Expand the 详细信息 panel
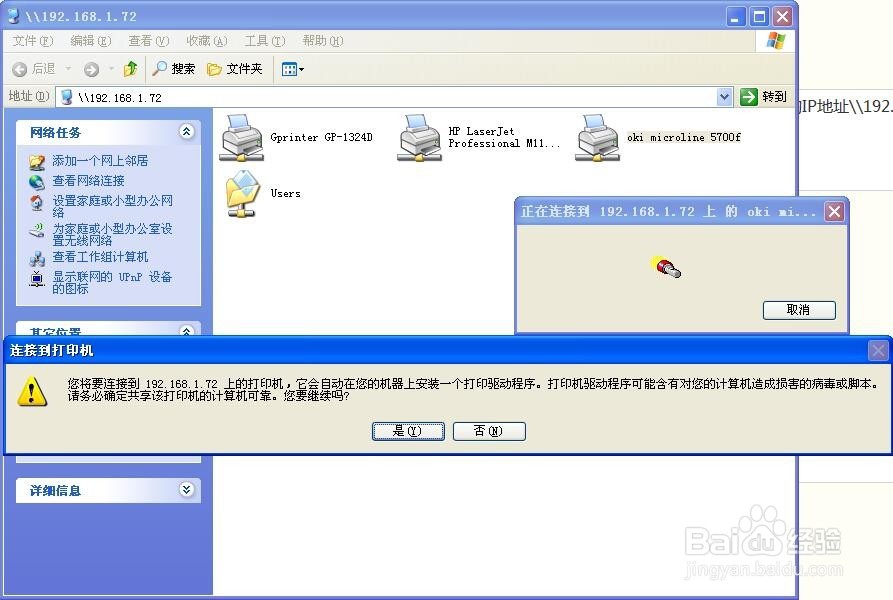 186,490
